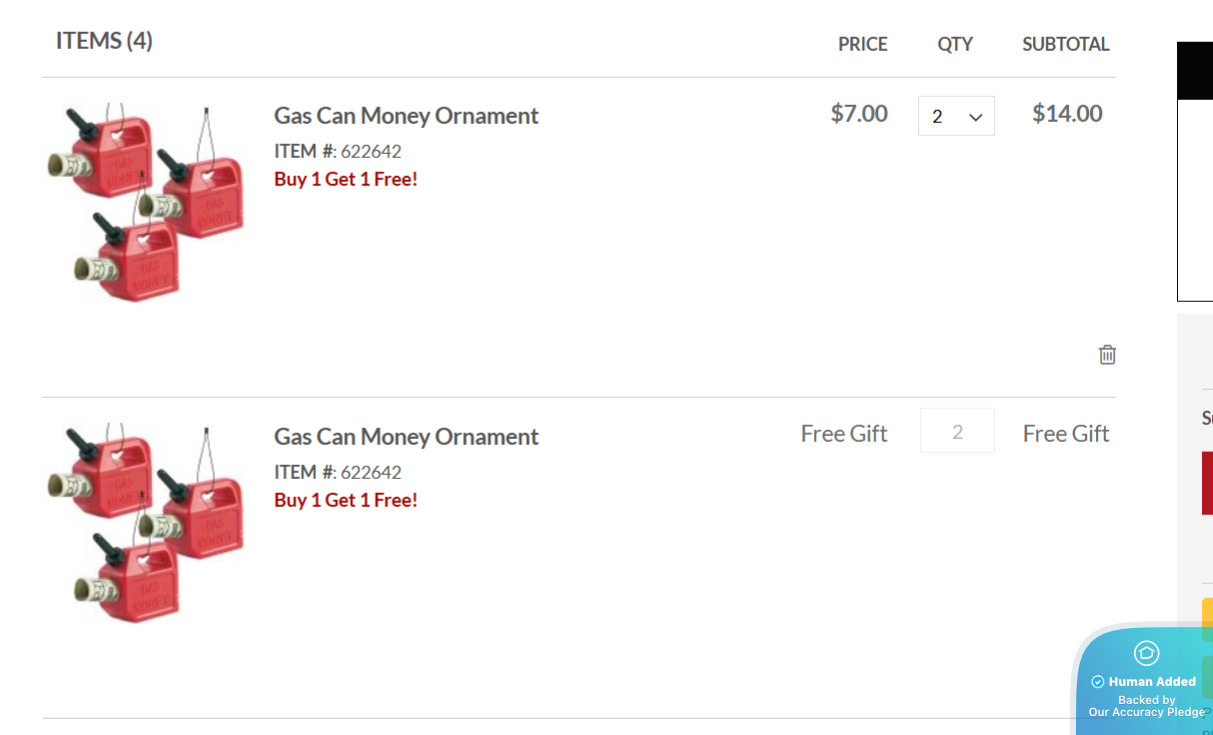Click the greyed-out quantity field for Free Gift

point(957,431)
